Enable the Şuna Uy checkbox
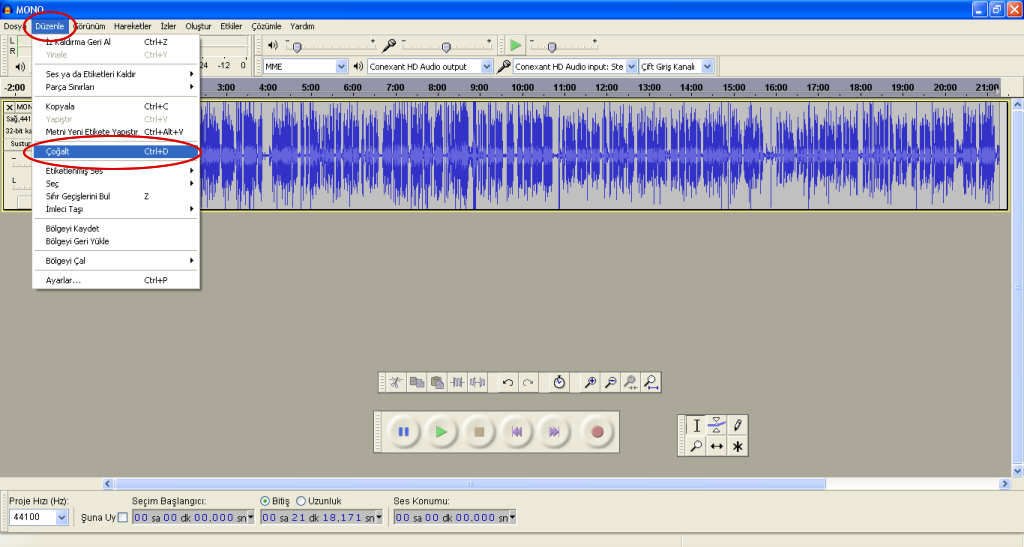Screen dimensions: 1024x547 [x=123, y=518]
